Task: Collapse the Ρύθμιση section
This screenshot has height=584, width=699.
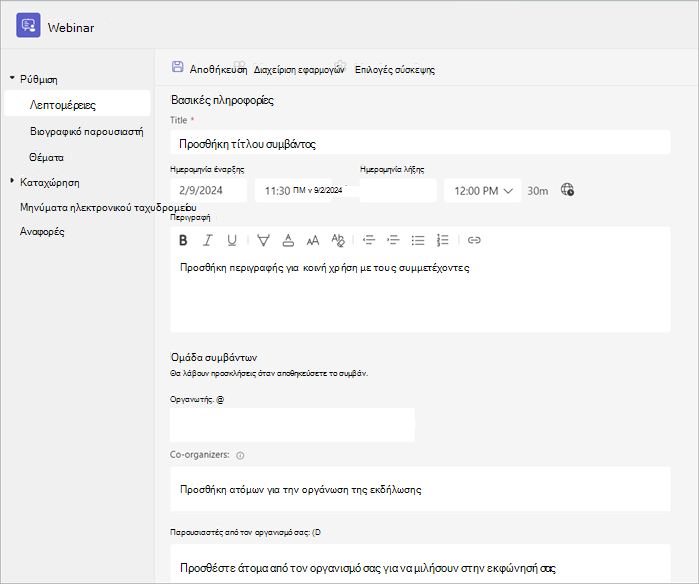Action: pos(12,78)
